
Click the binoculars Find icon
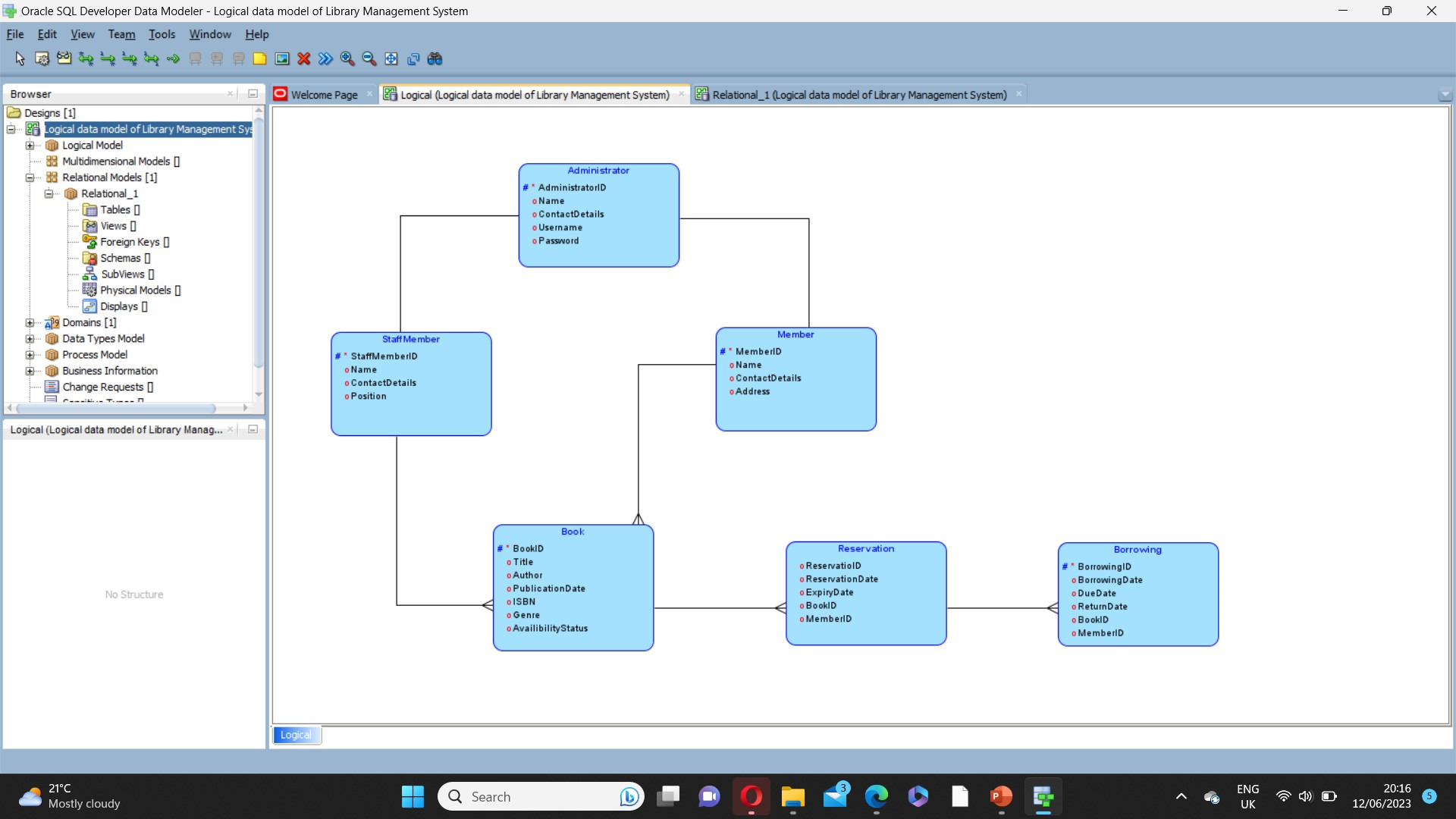[x=435, y=58]
